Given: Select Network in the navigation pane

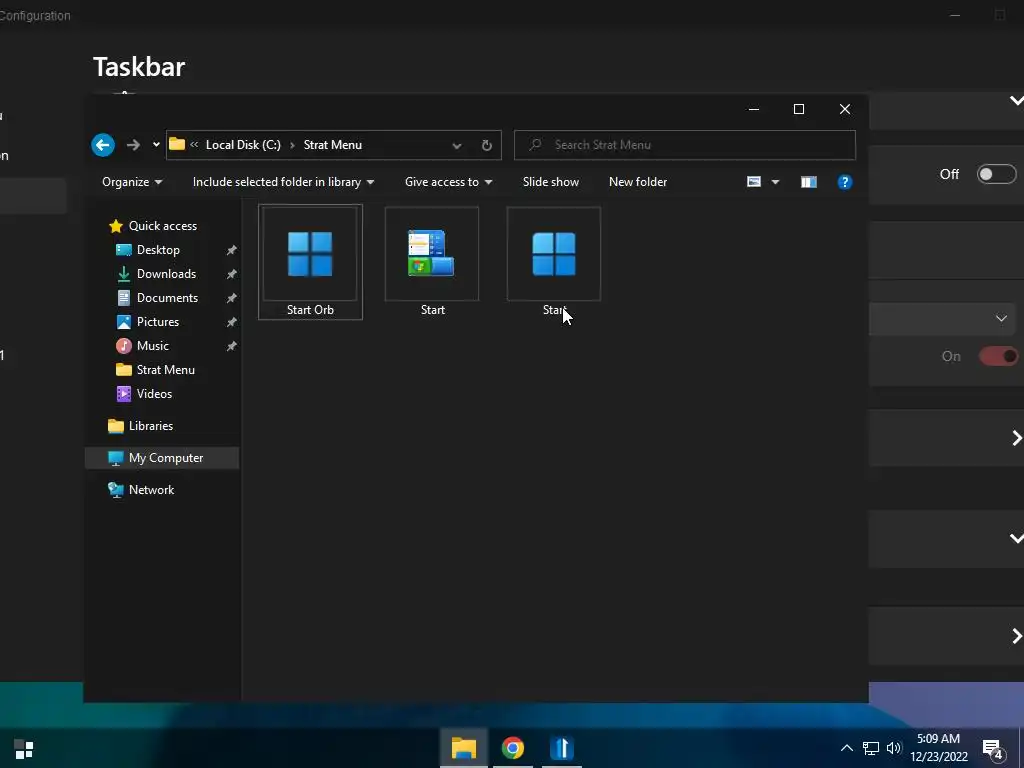Looking at the screenshot, I should click(151, 490).
